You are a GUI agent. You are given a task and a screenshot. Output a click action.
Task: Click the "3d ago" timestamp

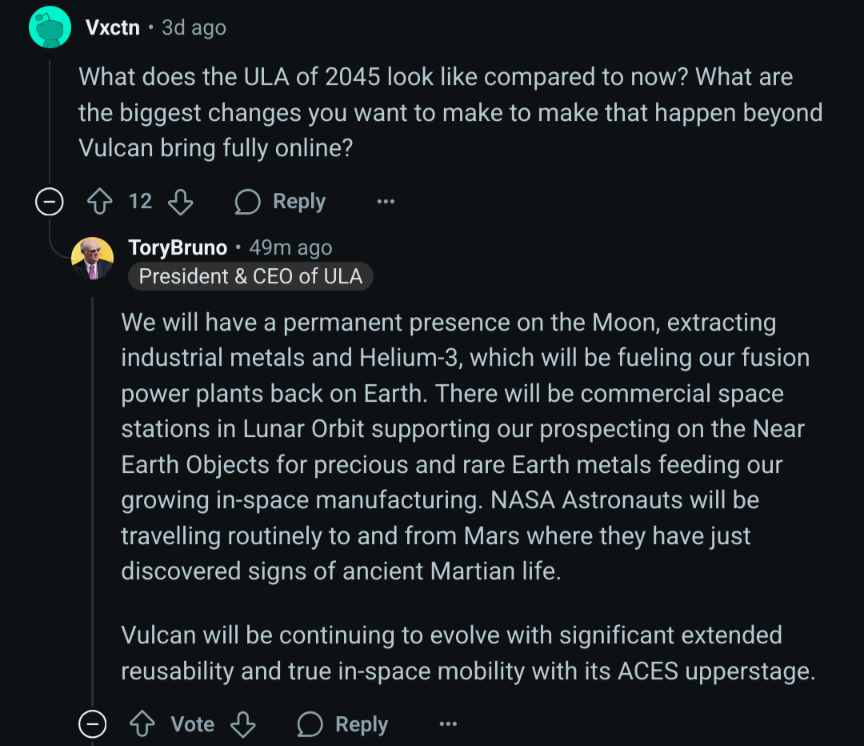click(x=194, y=28)
